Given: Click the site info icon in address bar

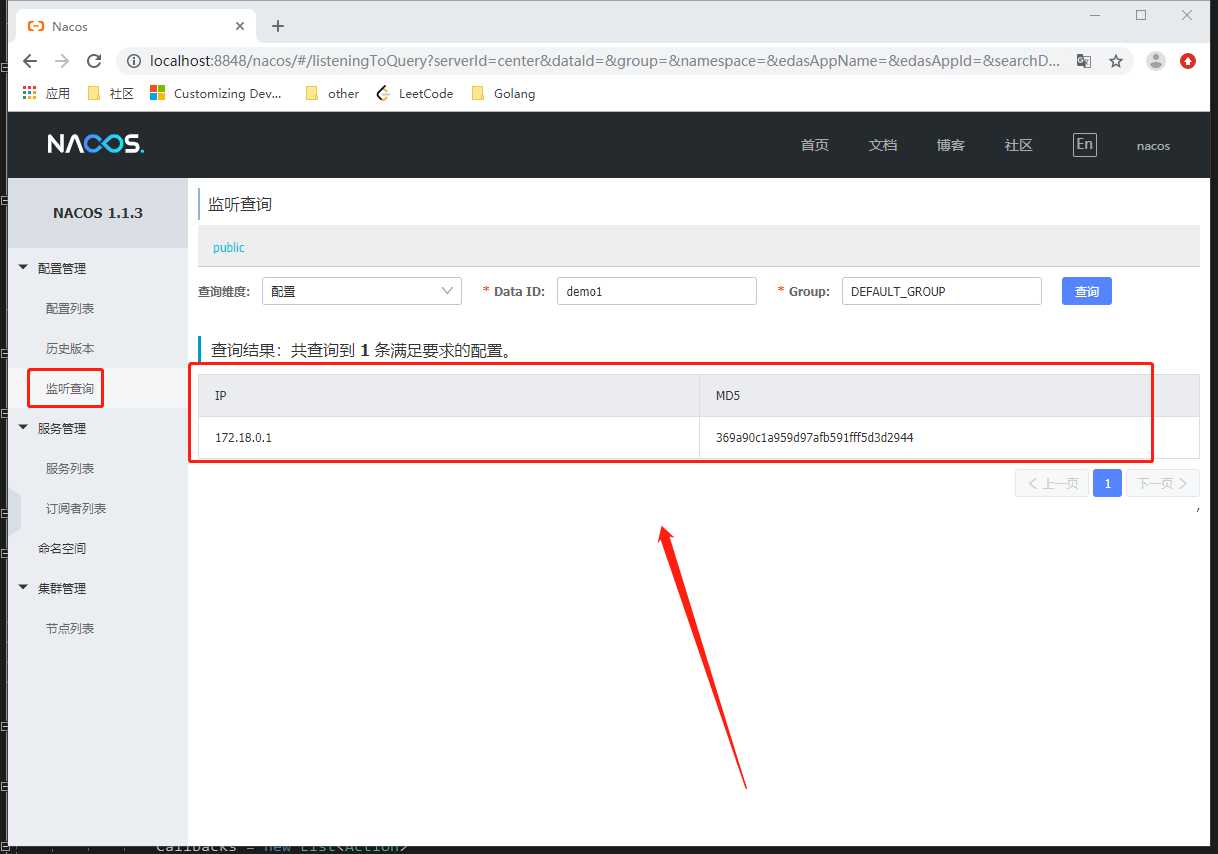Looking at the screenshot, I should click(x=134, y=61).
